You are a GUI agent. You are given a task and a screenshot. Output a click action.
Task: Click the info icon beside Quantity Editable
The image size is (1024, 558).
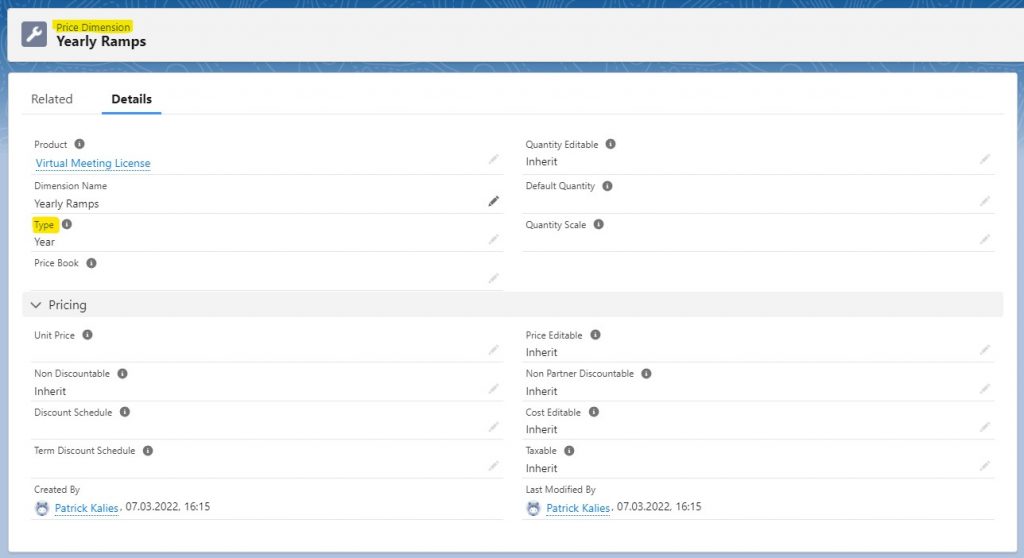(610, 144)
